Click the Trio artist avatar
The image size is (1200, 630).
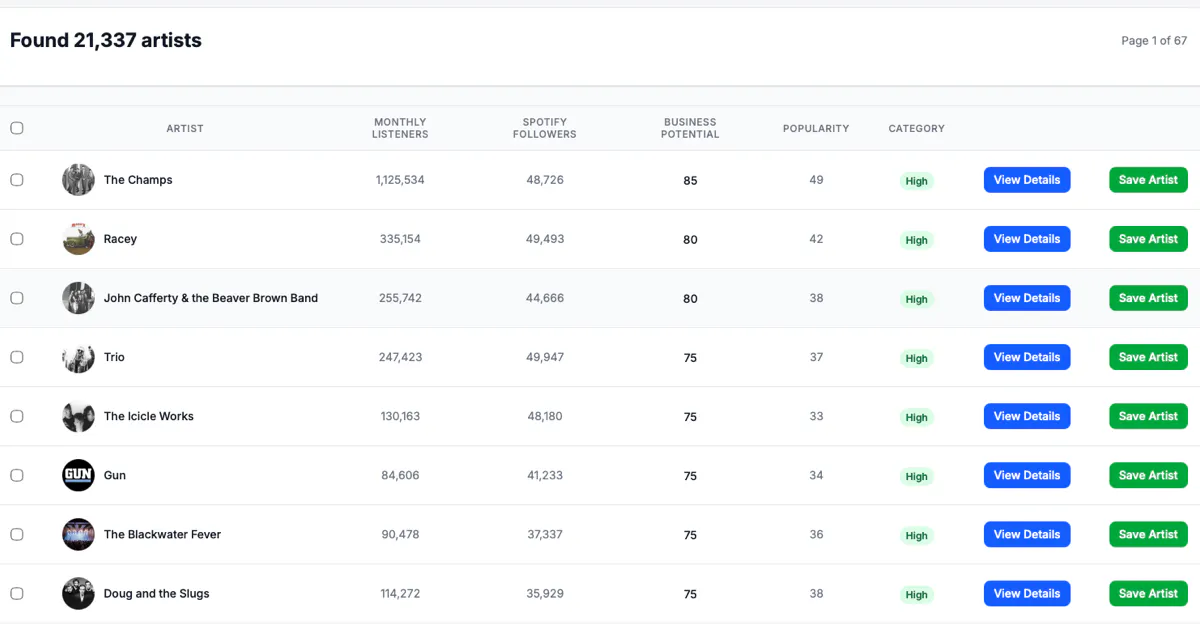point(78,357)
